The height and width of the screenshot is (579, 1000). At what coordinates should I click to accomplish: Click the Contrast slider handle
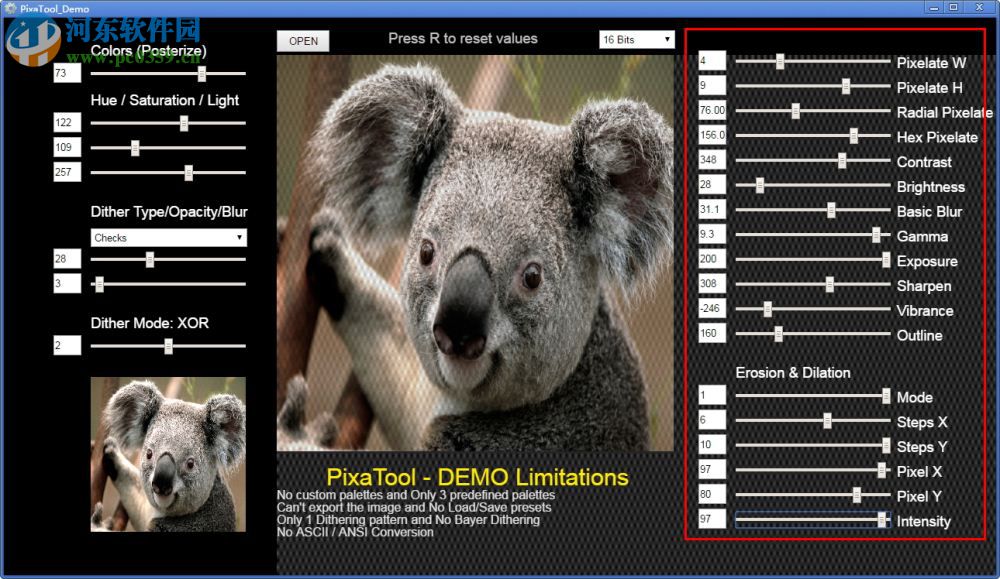tap(841, 161)
